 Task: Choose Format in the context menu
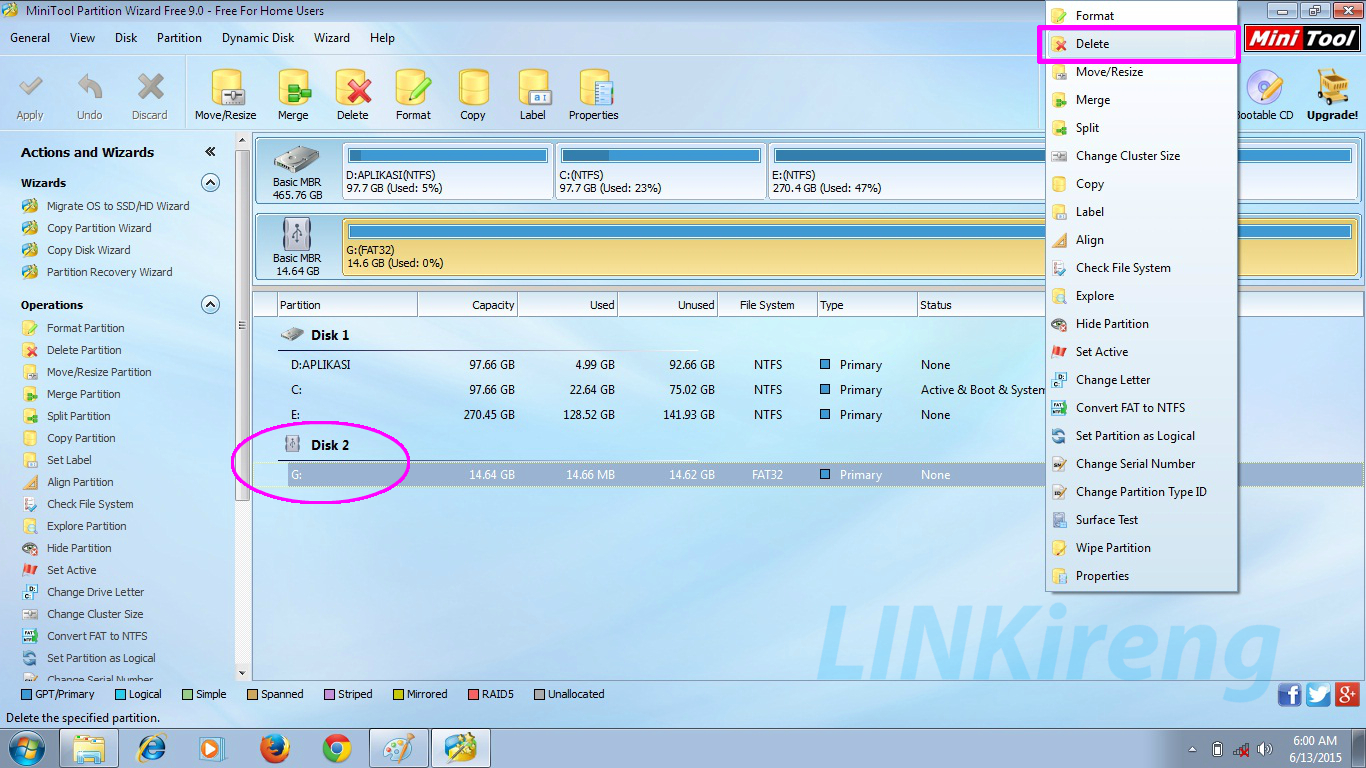(1141, 16)
